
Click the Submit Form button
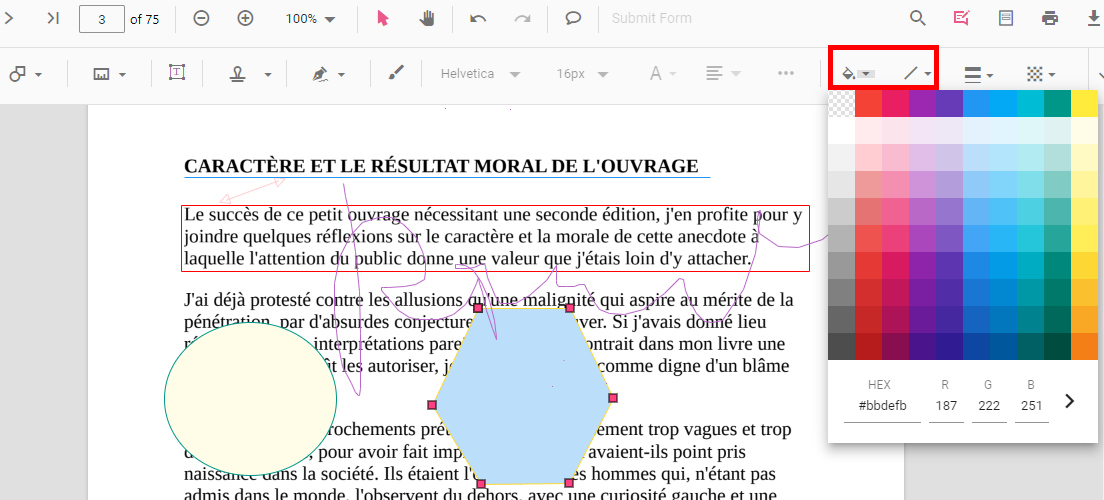click(x=651, y=18)
